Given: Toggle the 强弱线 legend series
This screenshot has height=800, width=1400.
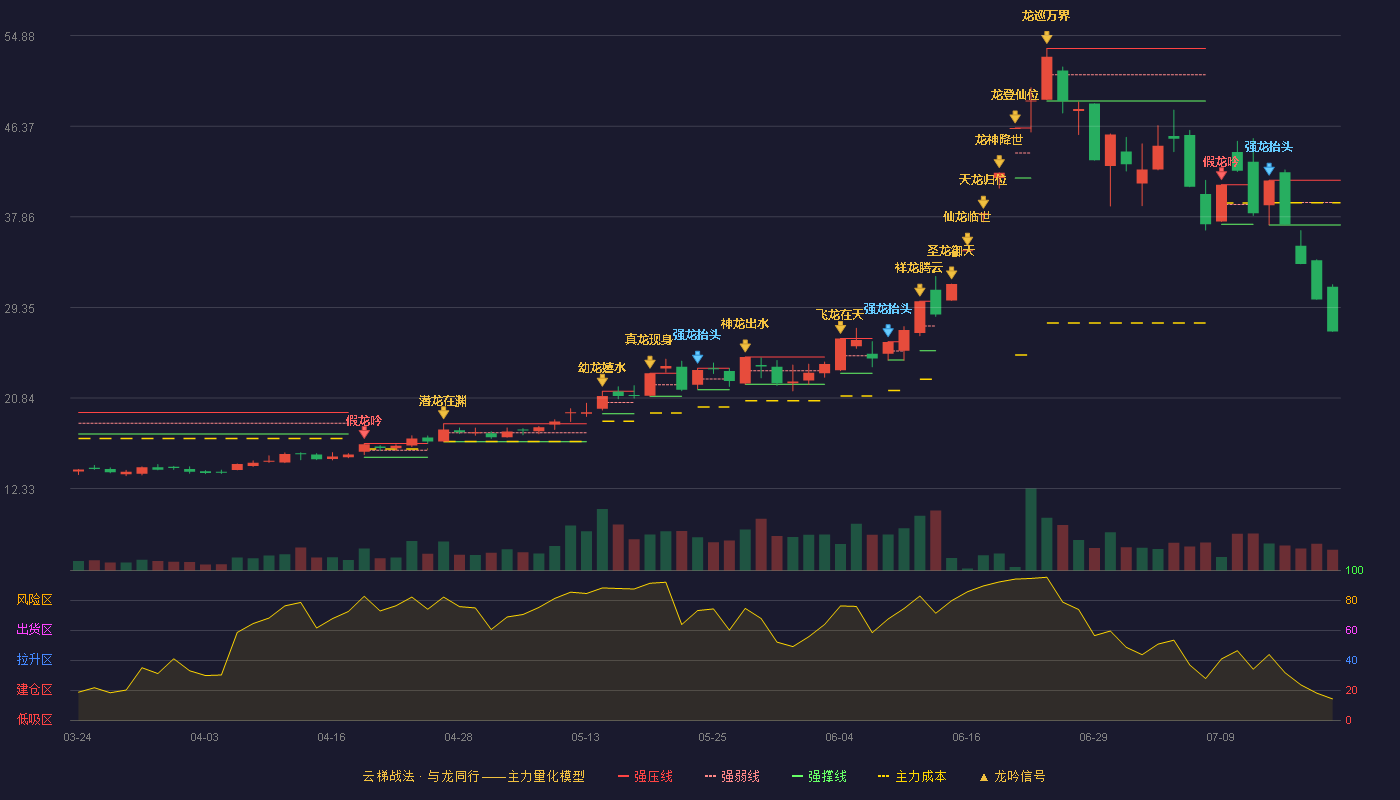Looking at the screenshot, I should pos(732,776).
